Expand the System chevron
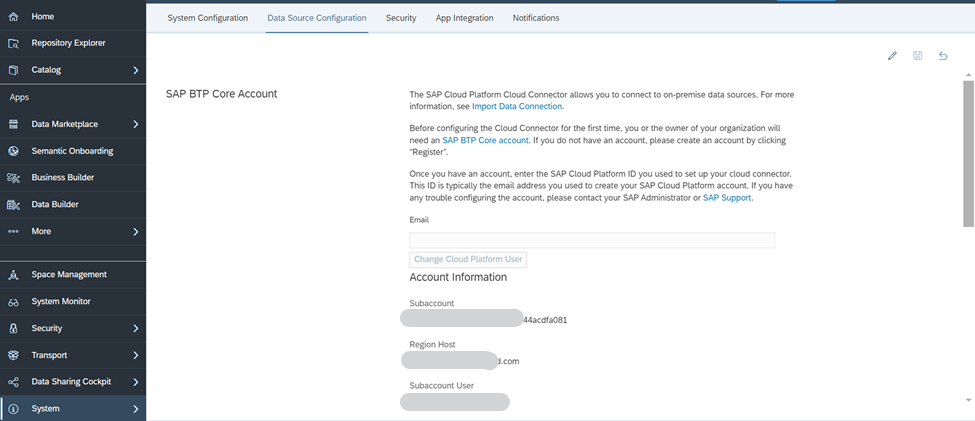The width and height of the screenshot is (975, 421). click(x=136, y=409)
